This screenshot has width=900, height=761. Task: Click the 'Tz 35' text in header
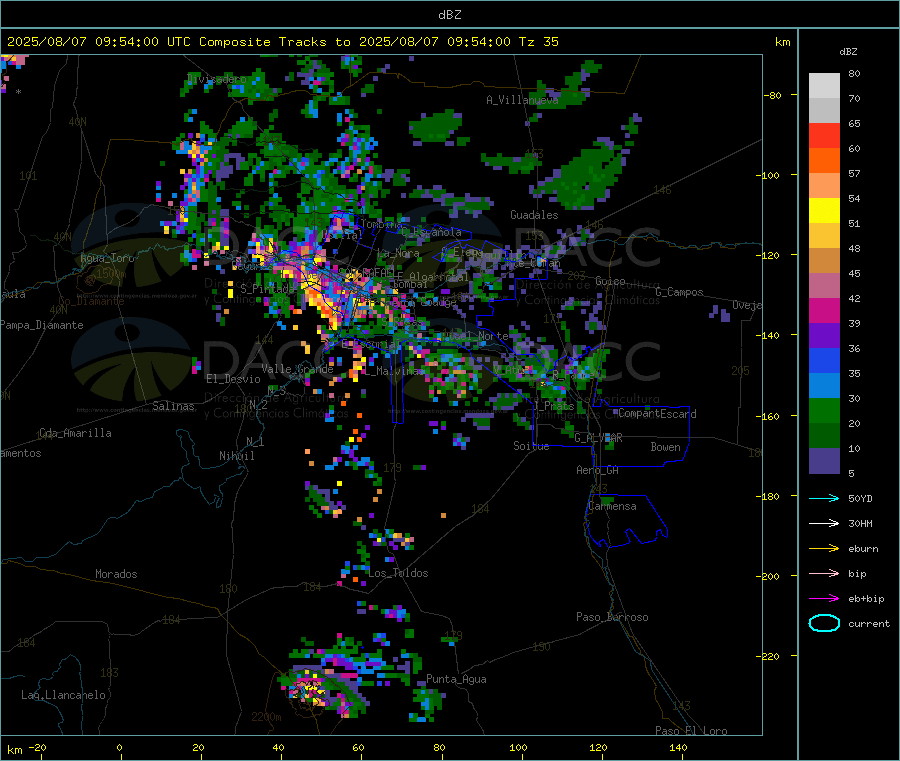(538, 42)
